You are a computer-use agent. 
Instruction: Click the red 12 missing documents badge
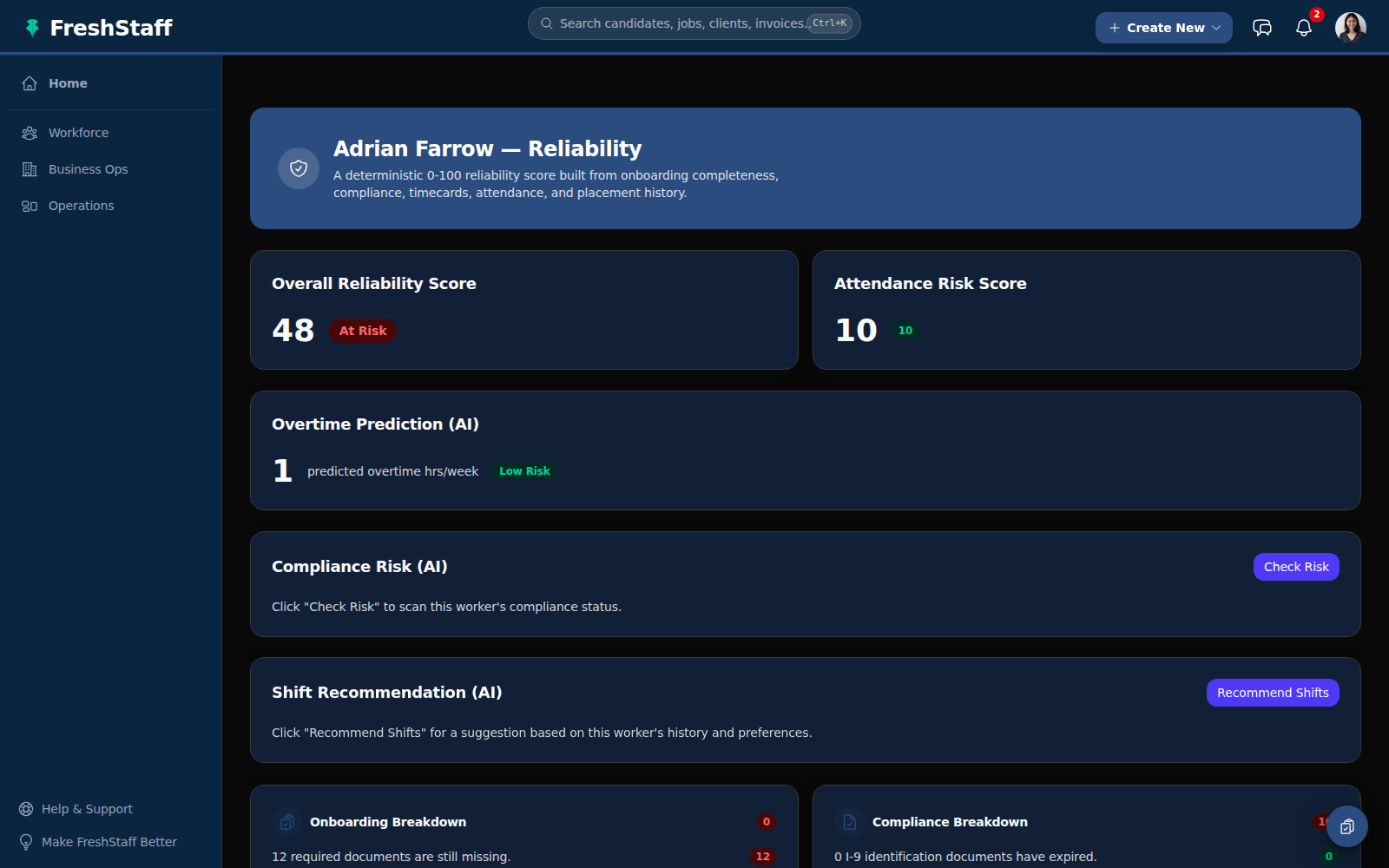[763, 857]
